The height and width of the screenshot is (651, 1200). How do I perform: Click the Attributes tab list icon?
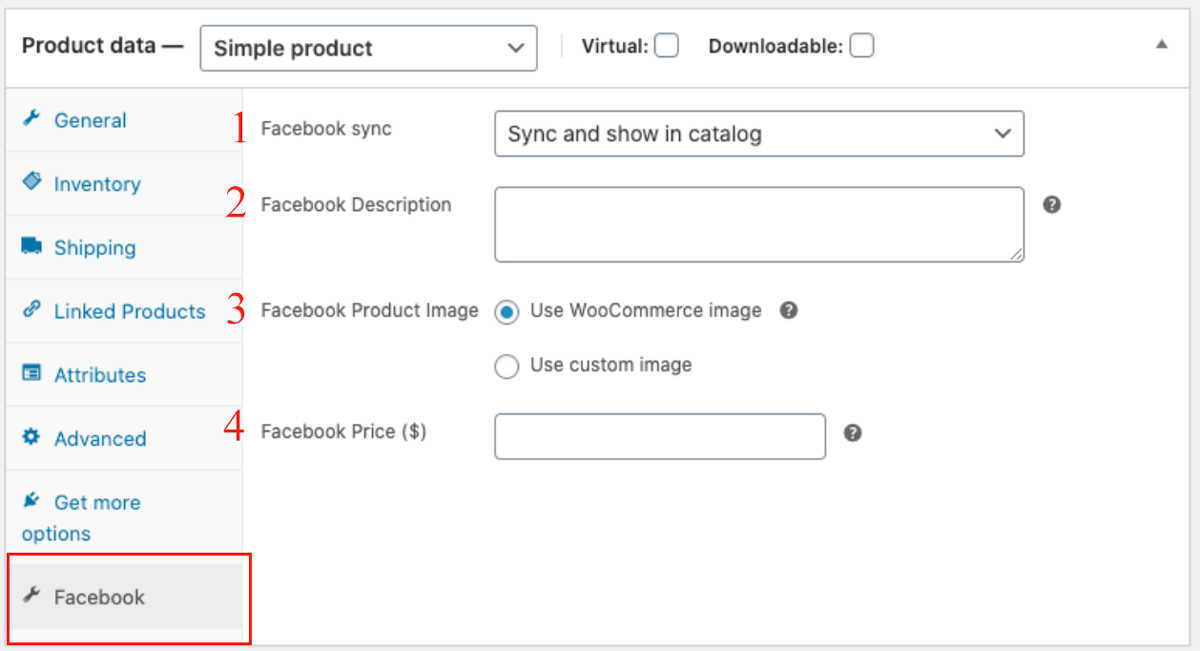point(31,374)
